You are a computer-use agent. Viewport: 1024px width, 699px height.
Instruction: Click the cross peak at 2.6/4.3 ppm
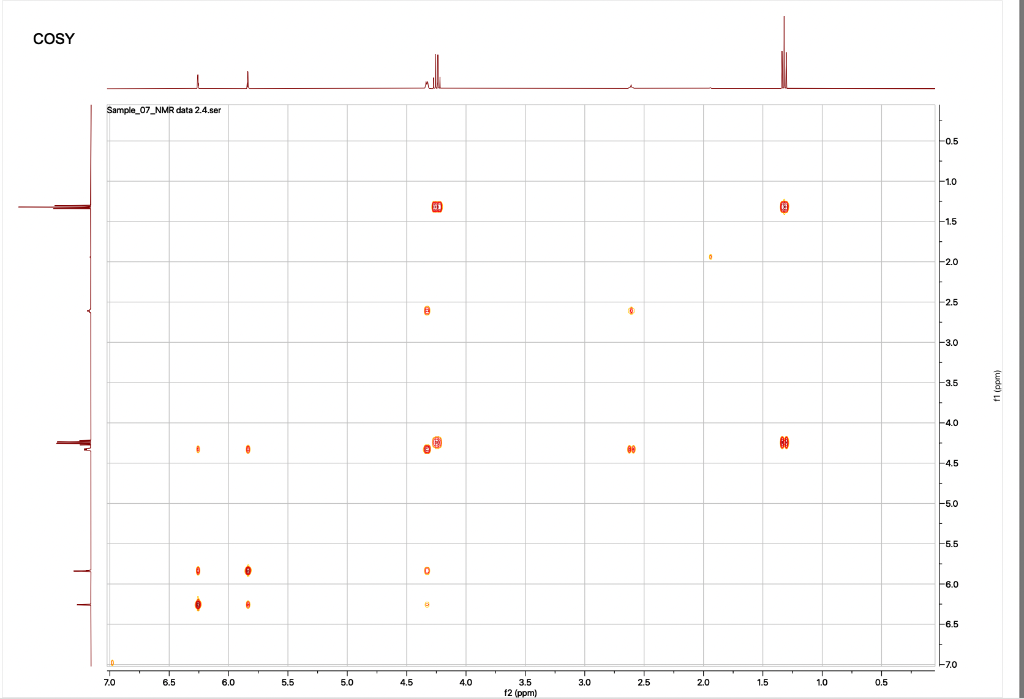click(630, 450)
